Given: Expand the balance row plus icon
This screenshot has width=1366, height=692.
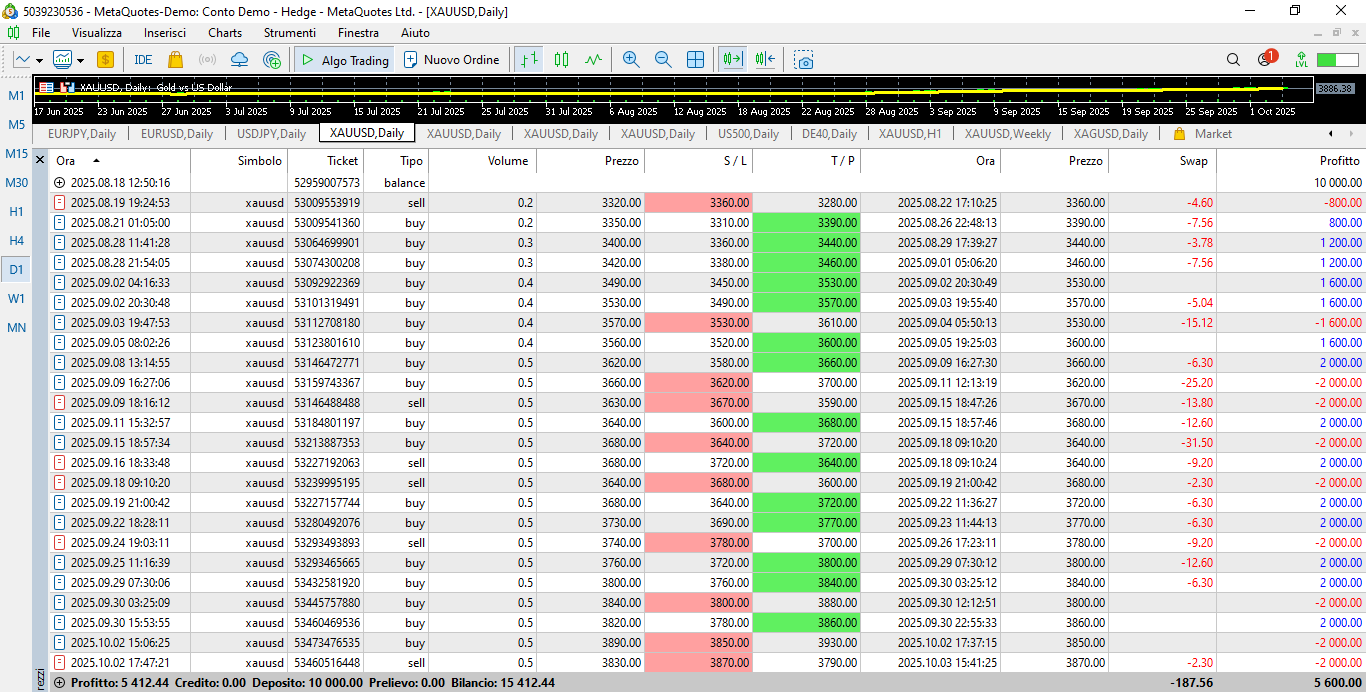Looking at the screenshot, I should click(59, 183).
